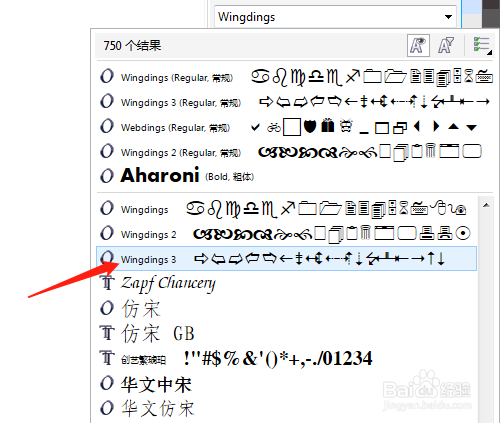Screen dimensions: 500x423
Task: Select recent font Webdings (Regular)
Action: (x=295, y=127)
